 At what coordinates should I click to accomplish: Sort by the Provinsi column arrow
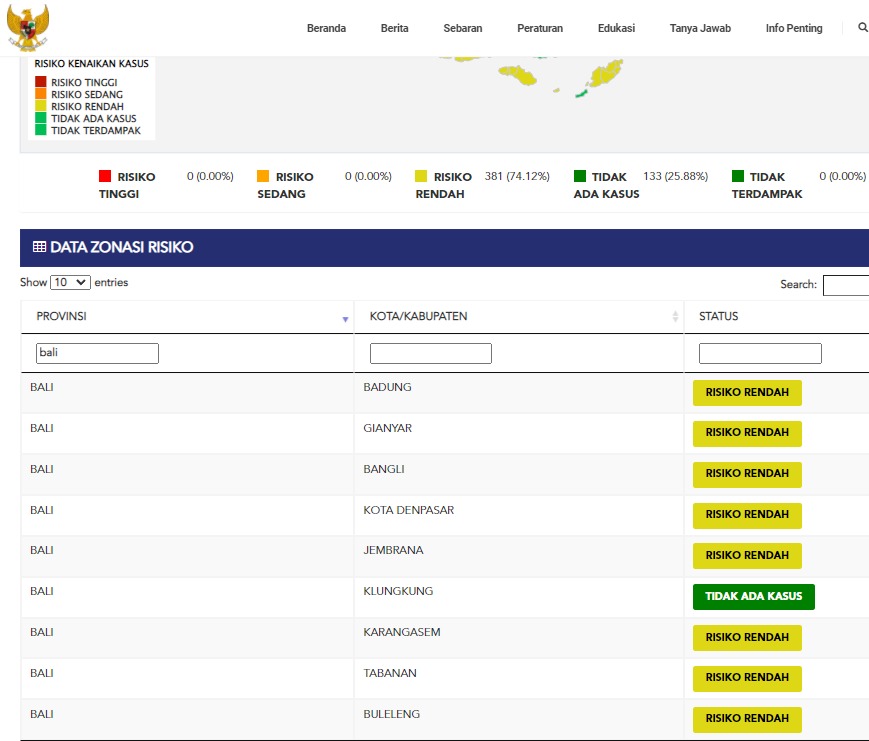(345, 318)
